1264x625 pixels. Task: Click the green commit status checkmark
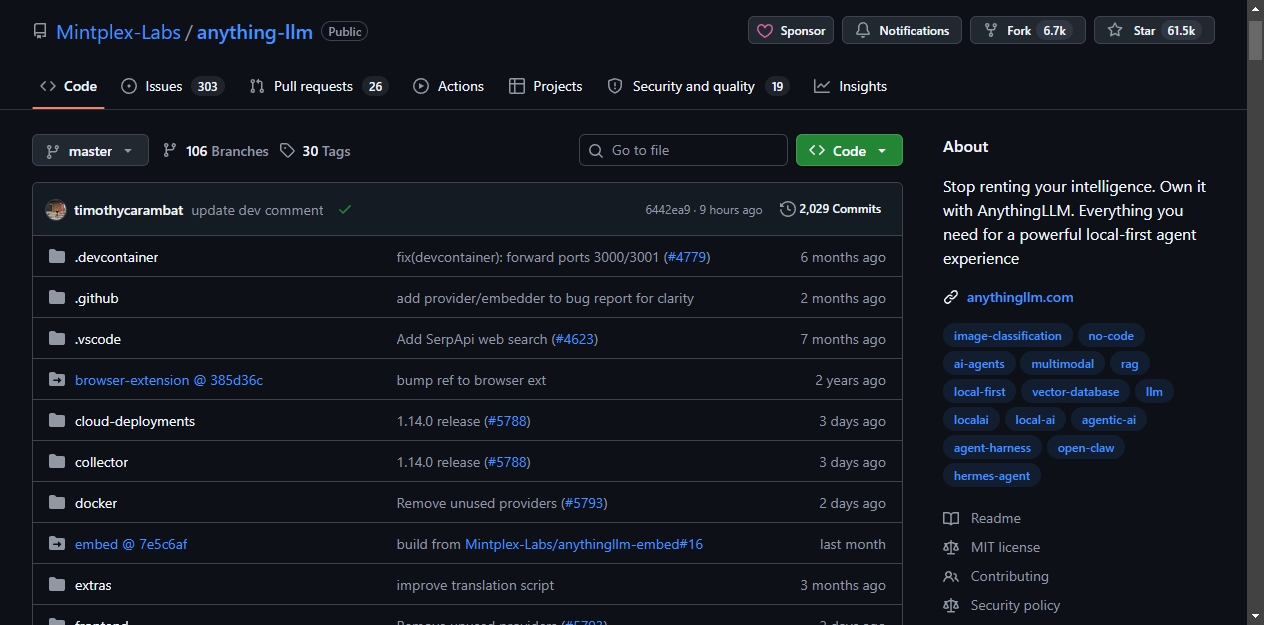tap(345, 210)
